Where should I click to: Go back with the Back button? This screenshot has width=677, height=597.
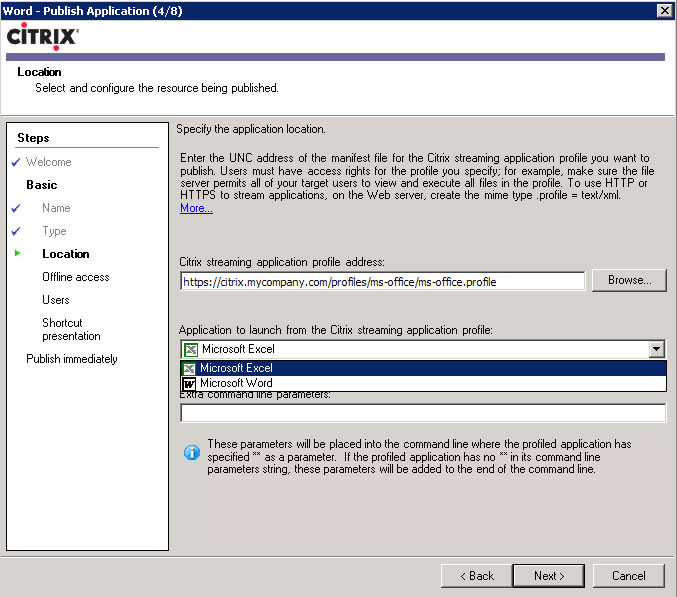point(477,576)
